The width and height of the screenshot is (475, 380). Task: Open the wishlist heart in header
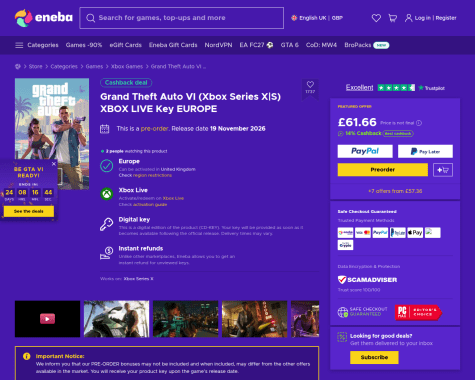[x=376, y=18]
